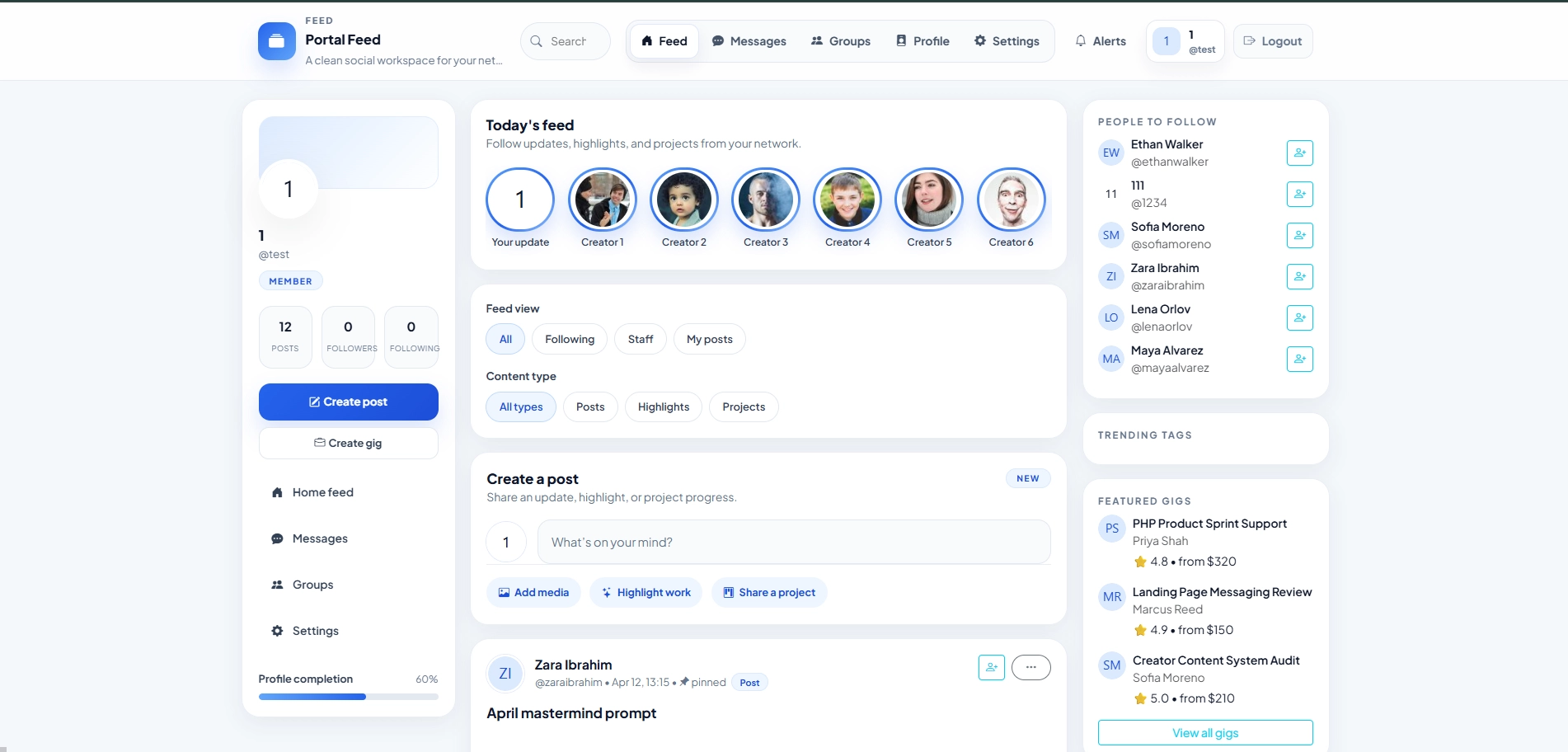Follow user @1234 with the add-user icon
The image size is (1568, 752).
coord(1299,194)
